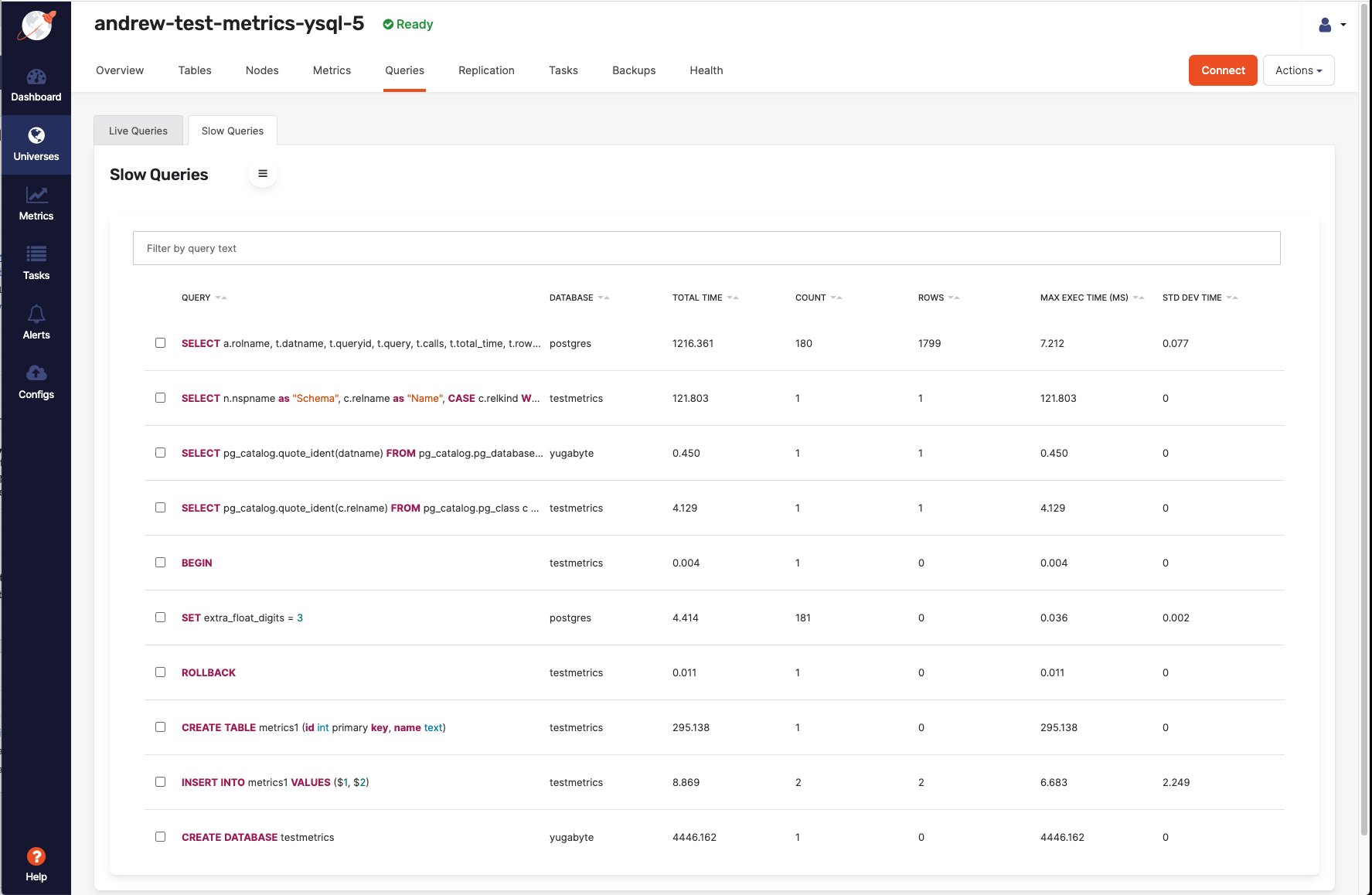1372x895 pixels.
Task: Go to Universes in the sidebar
Action: click(x=36, y=145)
